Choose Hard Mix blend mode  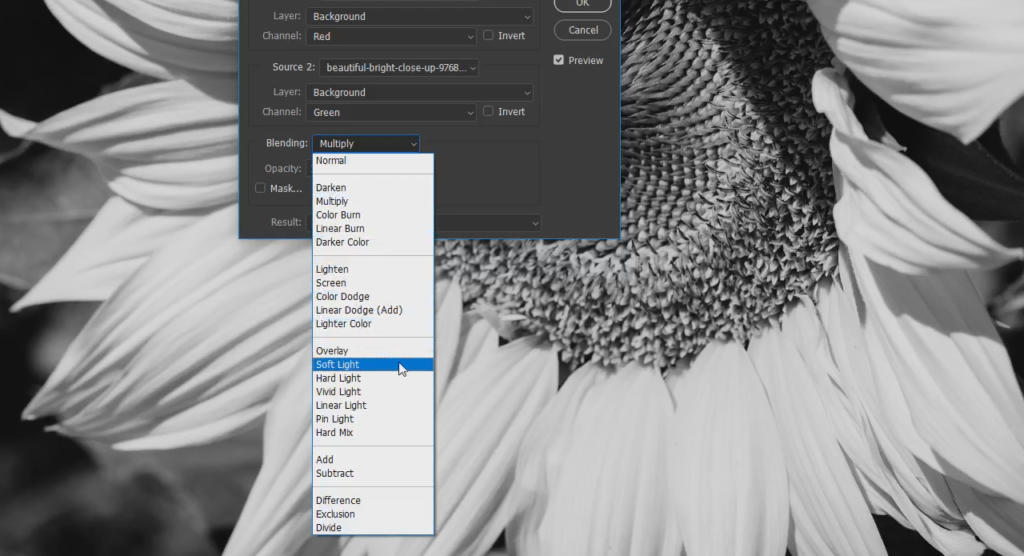click(x=334, y=433)
